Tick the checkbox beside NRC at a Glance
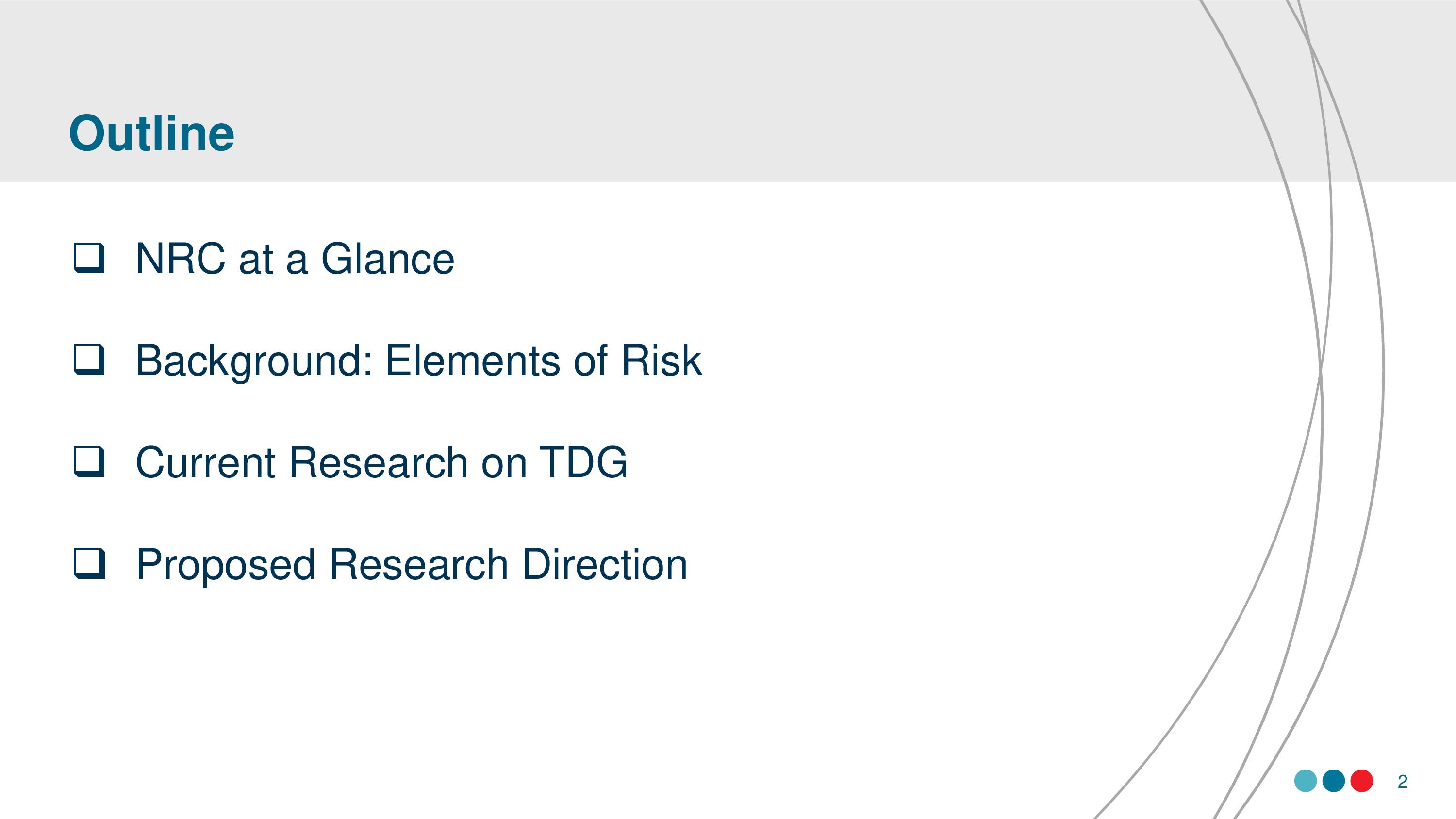Screen dimensions: 1456x819 [x=89, y=258]
